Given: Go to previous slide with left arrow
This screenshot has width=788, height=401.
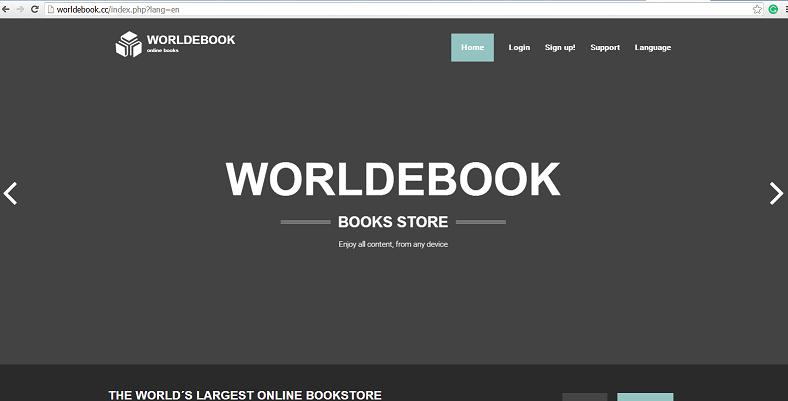Looking at the screenshot, I should pyautogui.click(x=11, y=193).
